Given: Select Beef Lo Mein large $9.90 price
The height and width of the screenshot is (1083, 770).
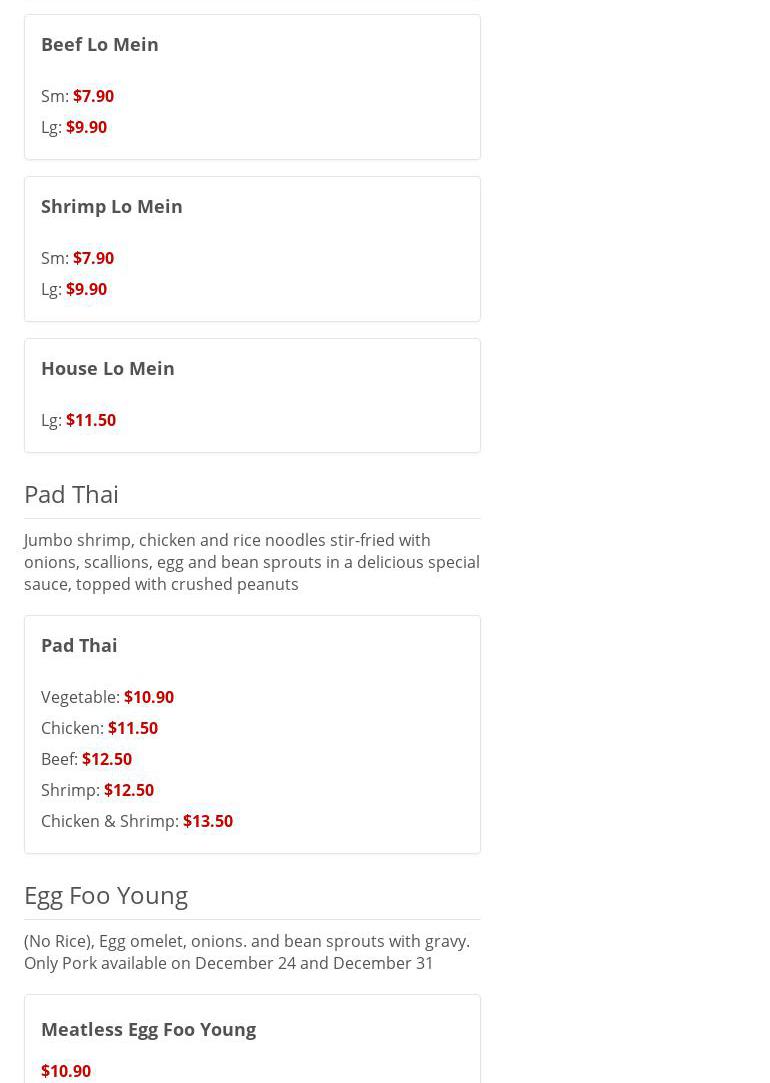Looking at the screenshot, I should click(86, 127).
